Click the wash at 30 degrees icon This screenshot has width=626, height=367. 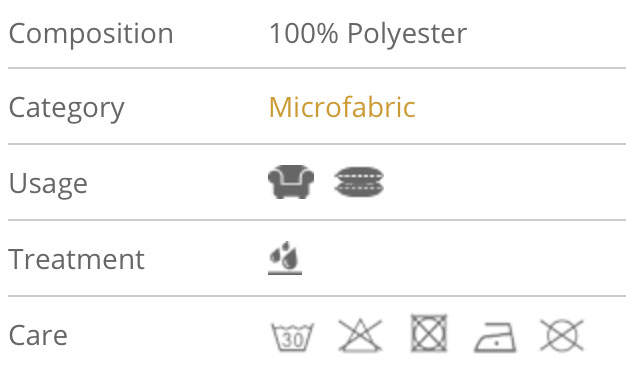click(292, 336)
